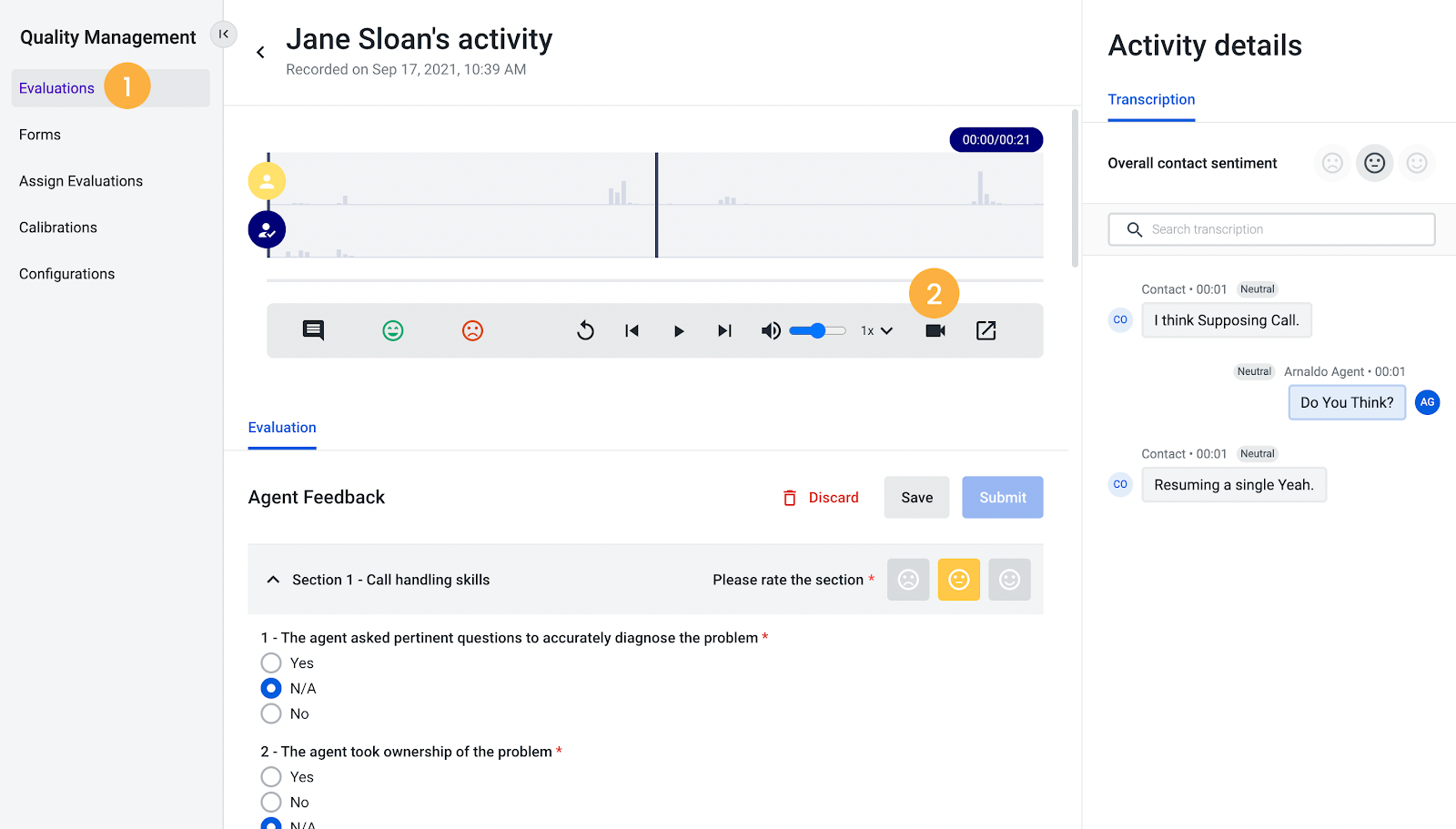Viewport: 1456px width, 829px height.
Task: Click transcript bubble 'Do You Think?'
Action: [1347, 402]
